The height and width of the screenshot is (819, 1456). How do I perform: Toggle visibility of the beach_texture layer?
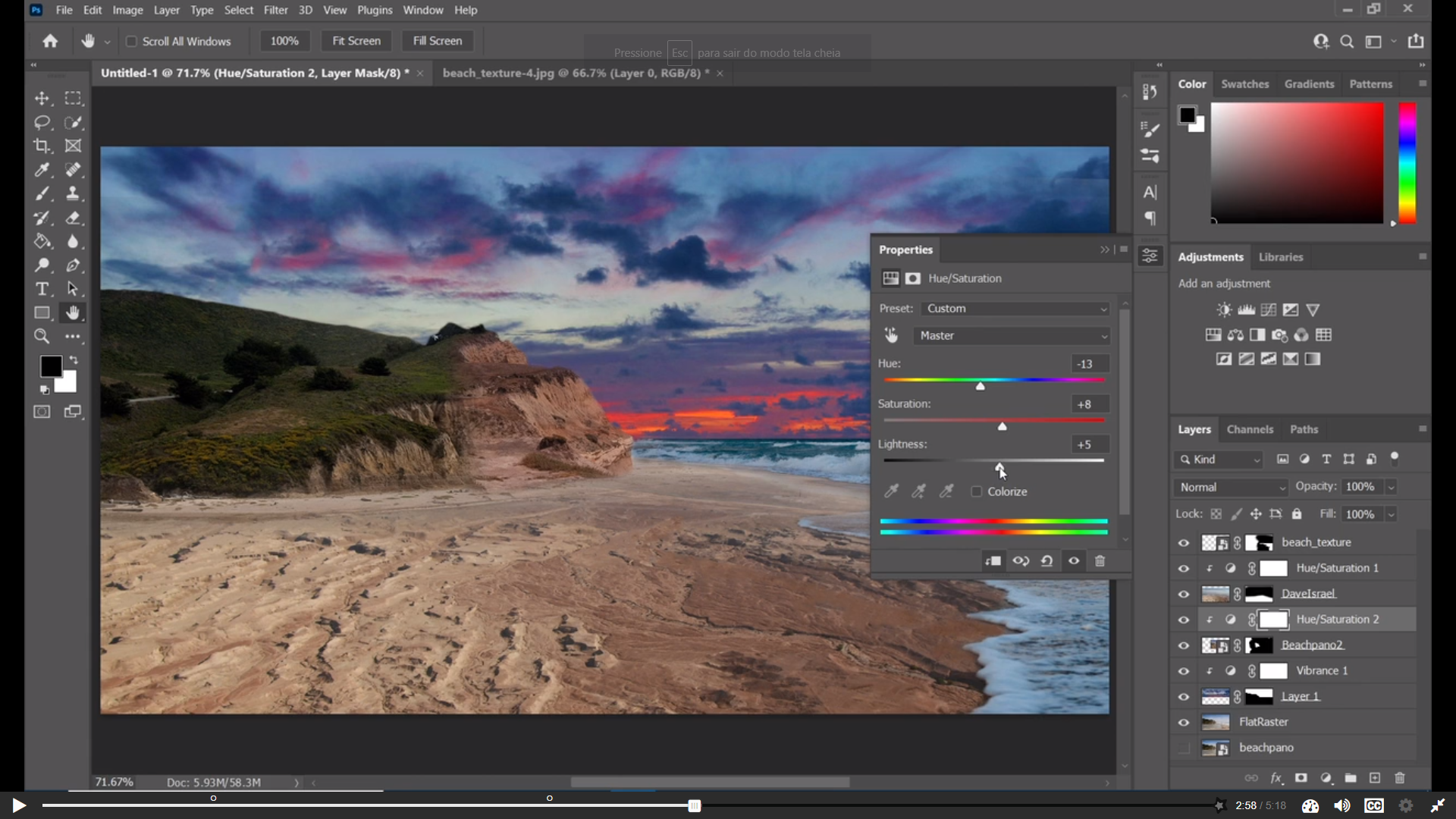pos(1183,542)
